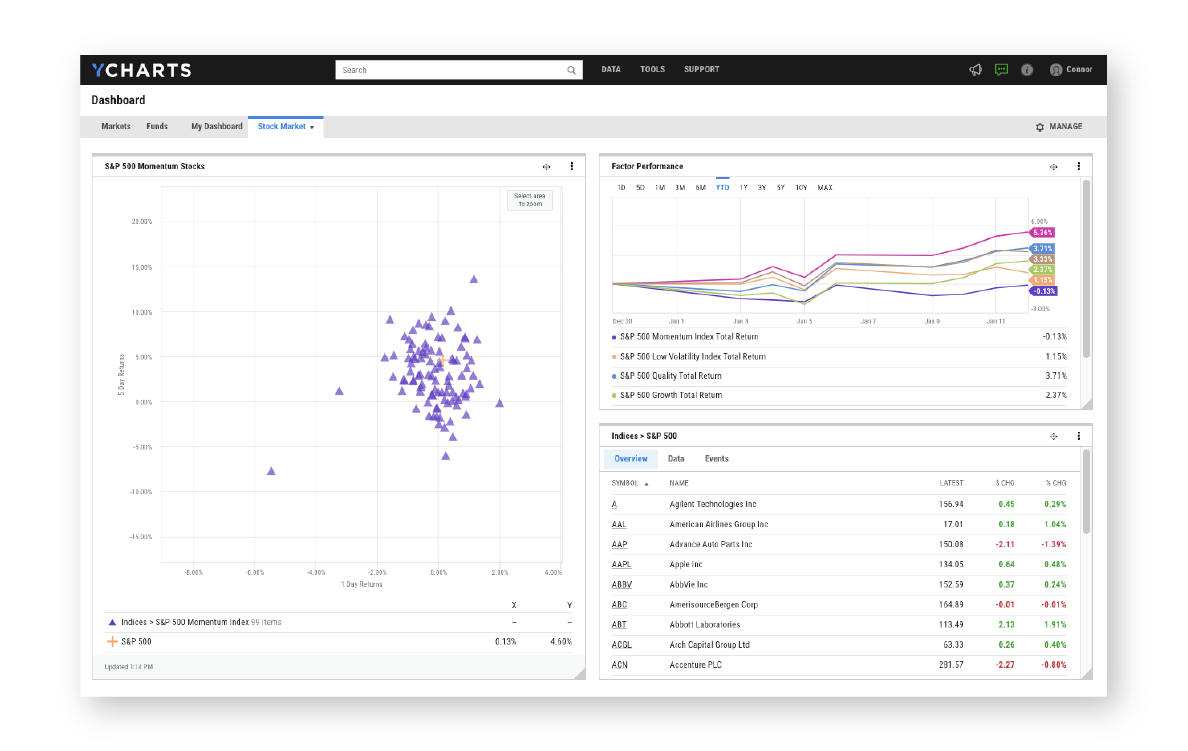Click the Symbol column sort arrow
1188x751 pixels.
click(x=646, y=483)
